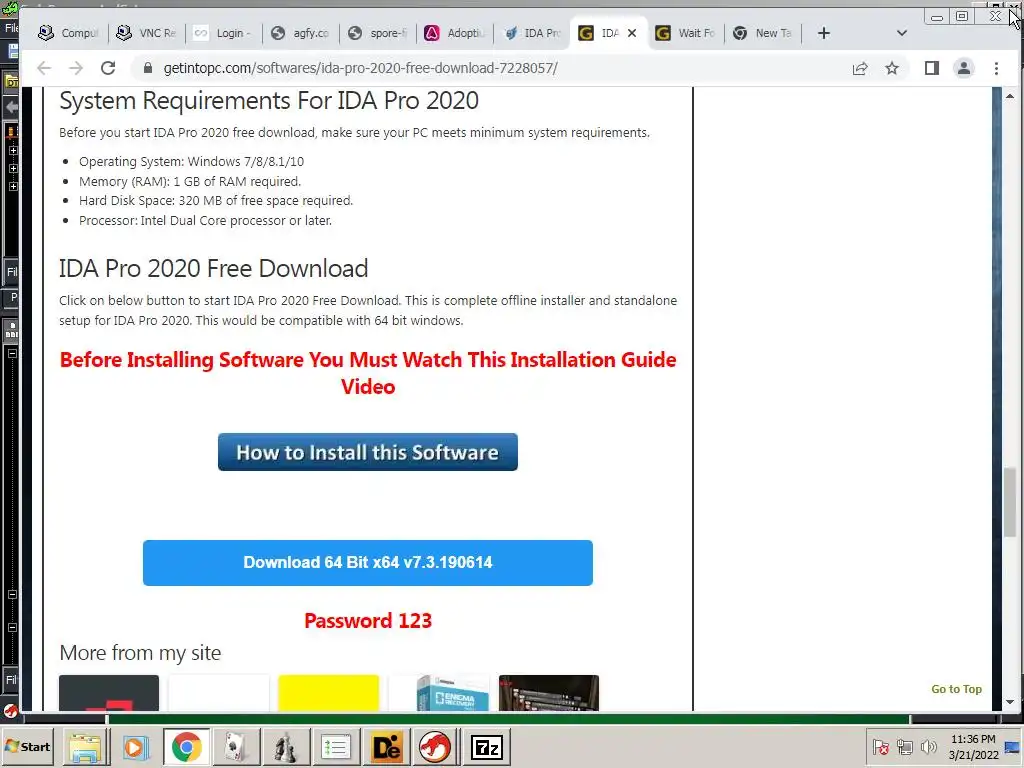
Task: Click How to Install this Software button
Action: 368,452
